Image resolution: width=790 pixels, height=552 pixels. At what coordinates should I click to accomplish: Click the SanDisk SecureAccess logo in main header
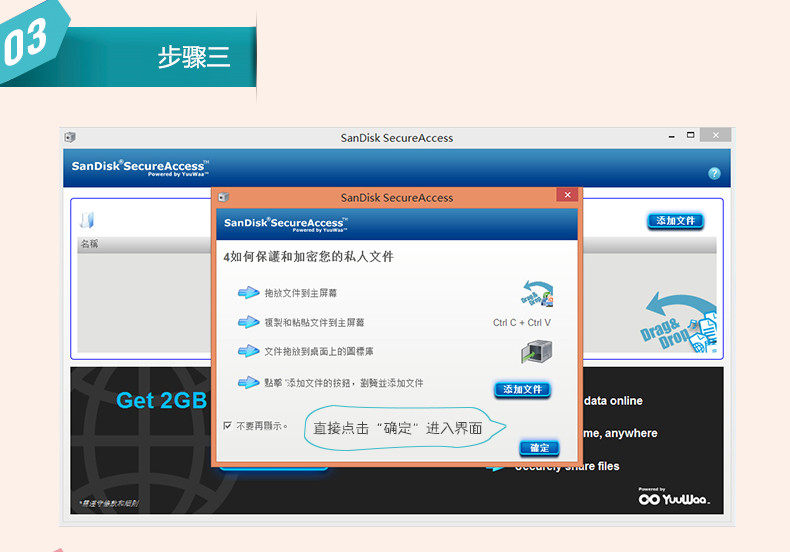coord(140,168)
